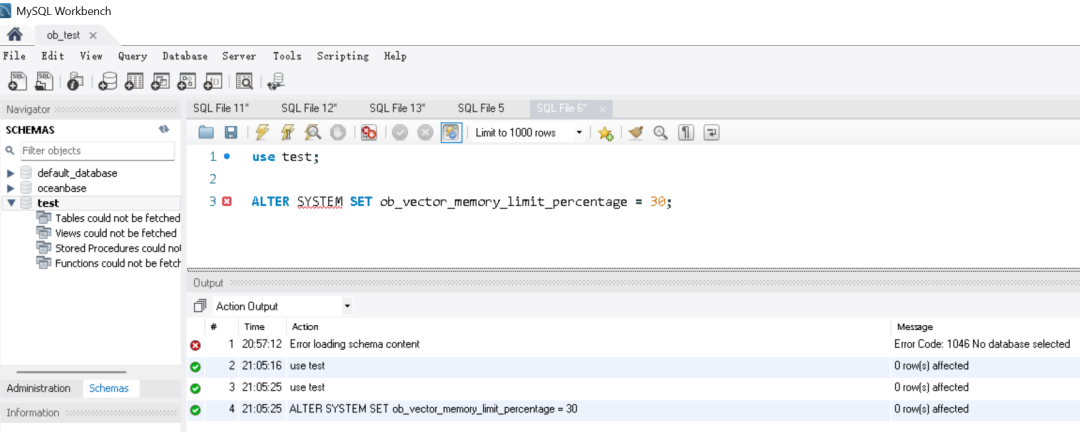Run EXPLAIN on statement under cursor
Screen dimensions: 1080x432
[x=313, y=133]
